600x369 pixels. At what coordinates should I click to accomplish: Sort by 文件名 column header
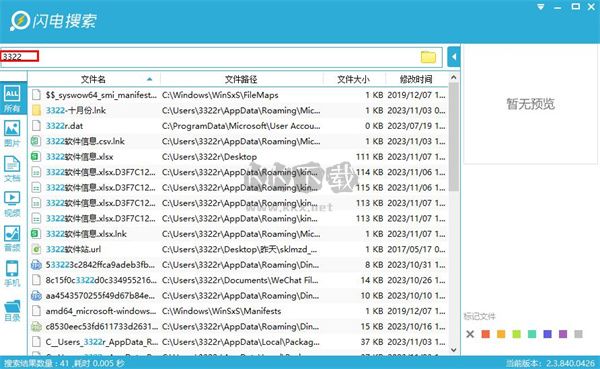point(93,79)
